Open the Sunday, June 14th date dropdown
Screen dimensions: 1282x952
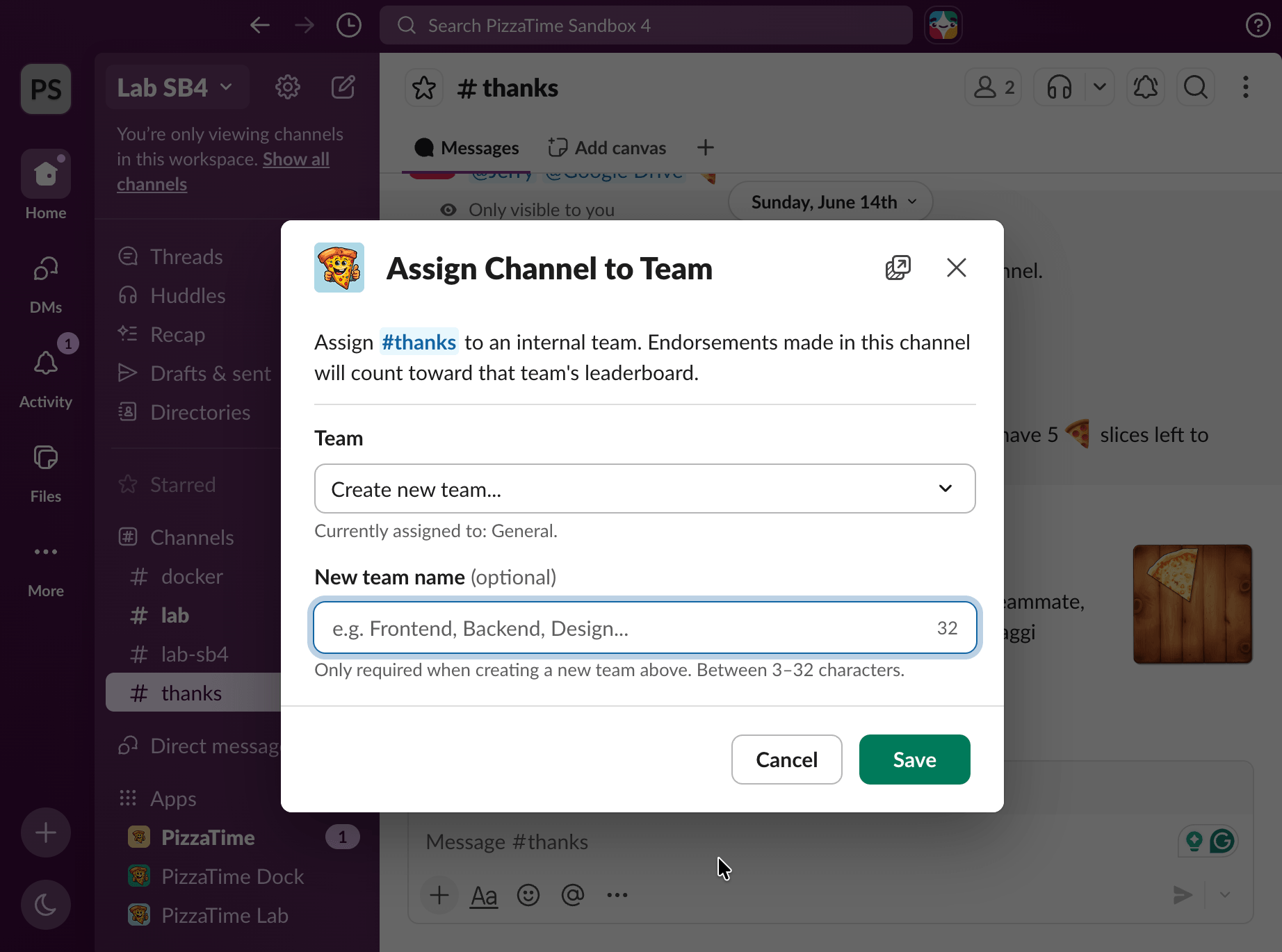click(x=831, y=202)
